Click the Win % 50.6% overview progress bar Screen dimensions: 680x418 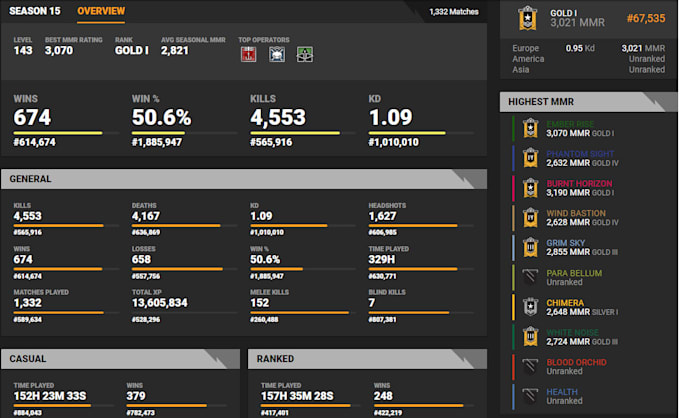184,133
